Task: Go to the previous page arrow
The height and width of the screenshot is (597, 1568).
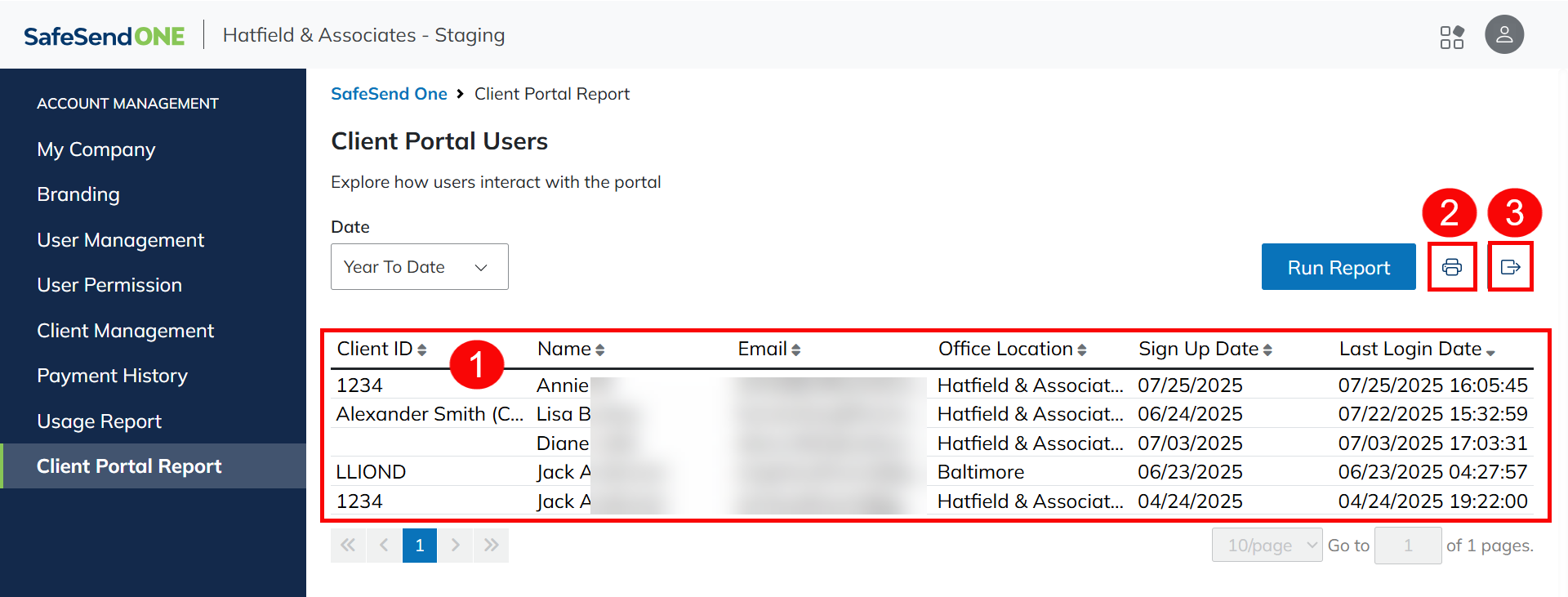Action: [384, 546]
